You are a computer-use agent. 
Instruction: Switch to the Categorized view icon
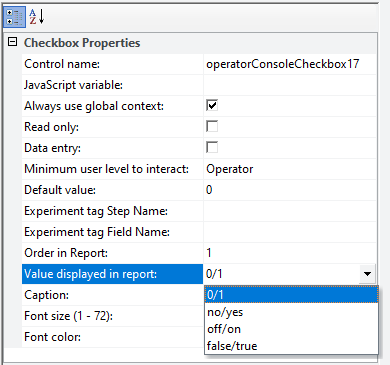pos(15,17)
